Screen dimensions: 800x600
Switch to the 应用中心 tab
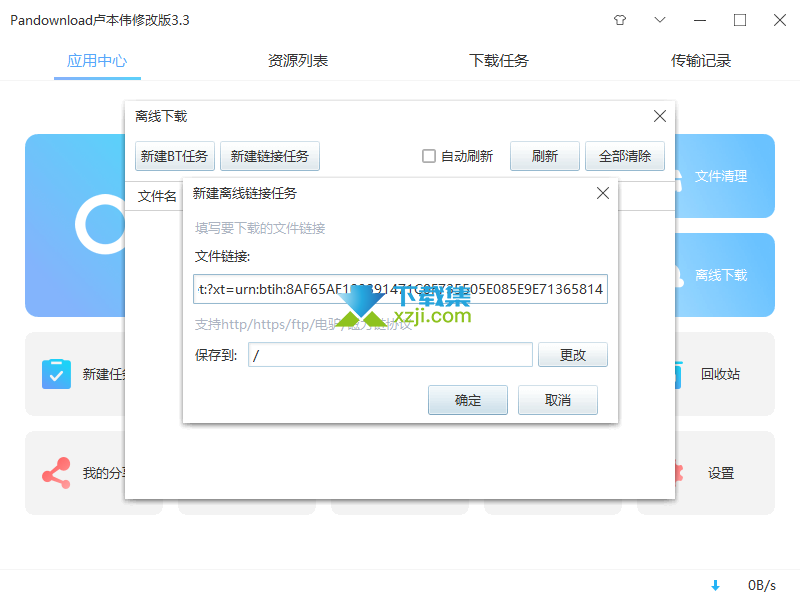coord(97,61)
